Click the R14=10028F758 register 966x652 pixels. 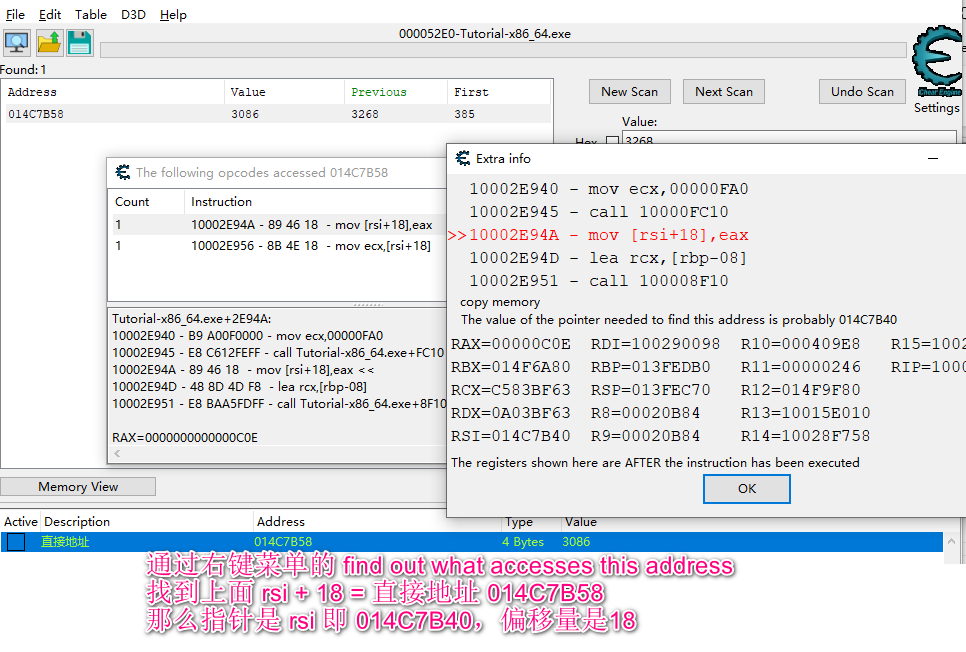pos(805,436)
